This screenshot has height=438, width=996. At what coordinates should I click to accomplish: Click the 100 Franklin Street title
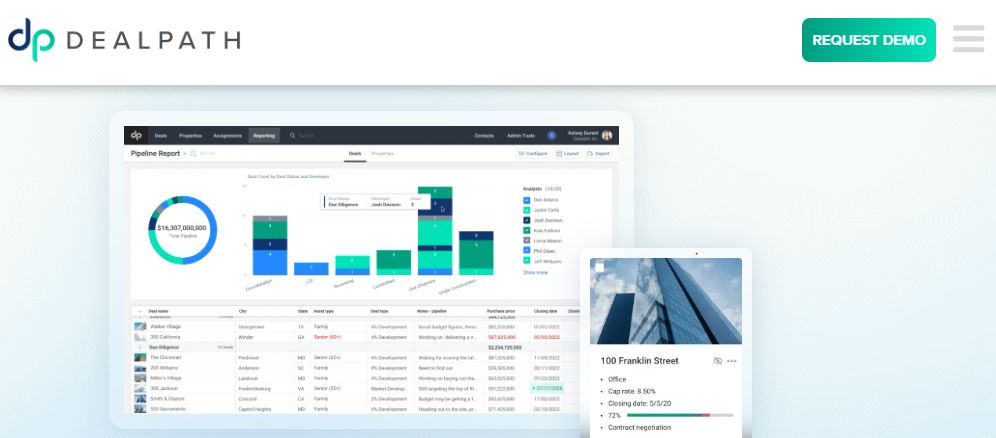(x=639, y=361)
